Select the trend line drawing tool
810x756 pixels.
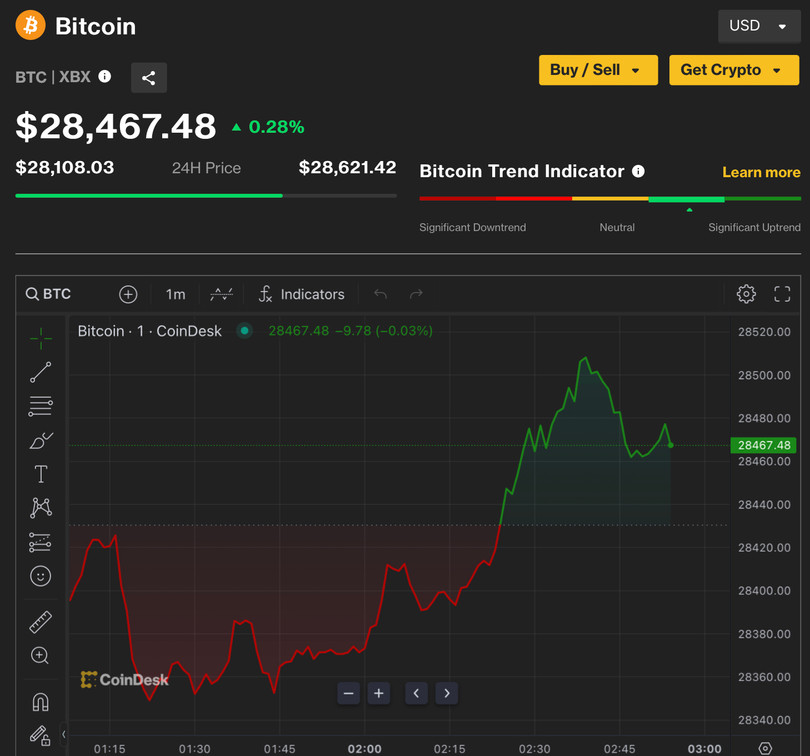(40, 373)
